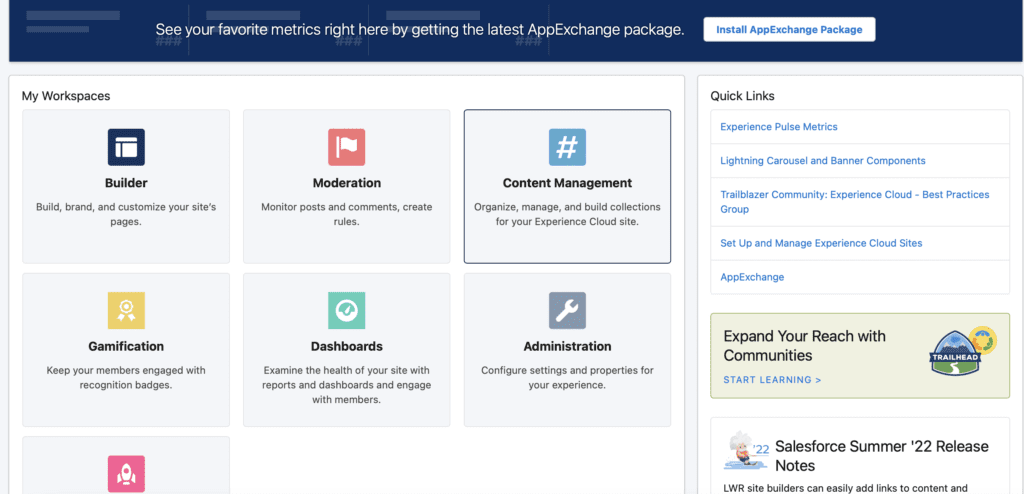Click the Administration tile title
The width and height of the screenshot is (1024, 494).
pos(568,346)
